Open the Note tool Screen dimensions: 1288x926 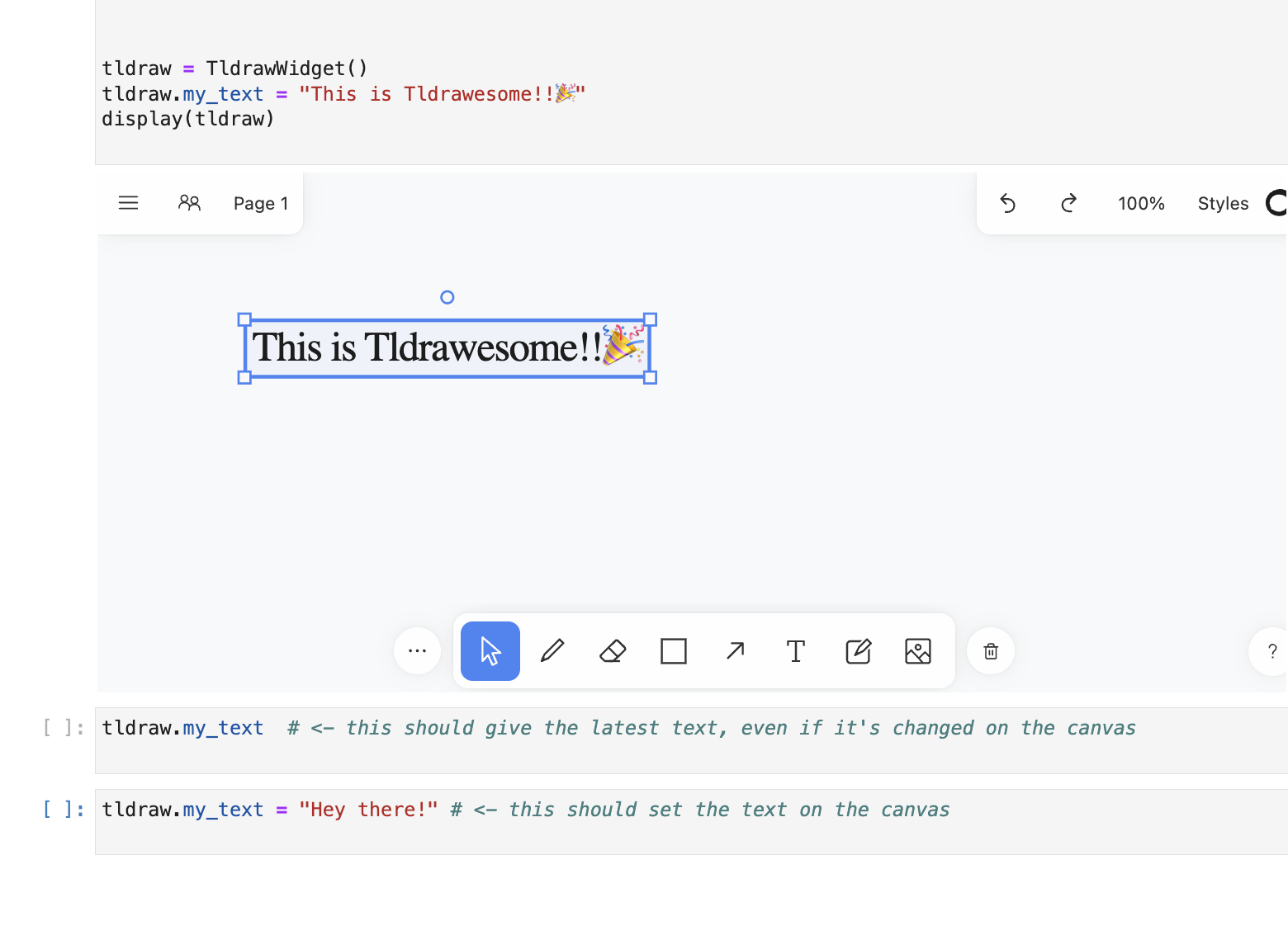tap(857, 651)
